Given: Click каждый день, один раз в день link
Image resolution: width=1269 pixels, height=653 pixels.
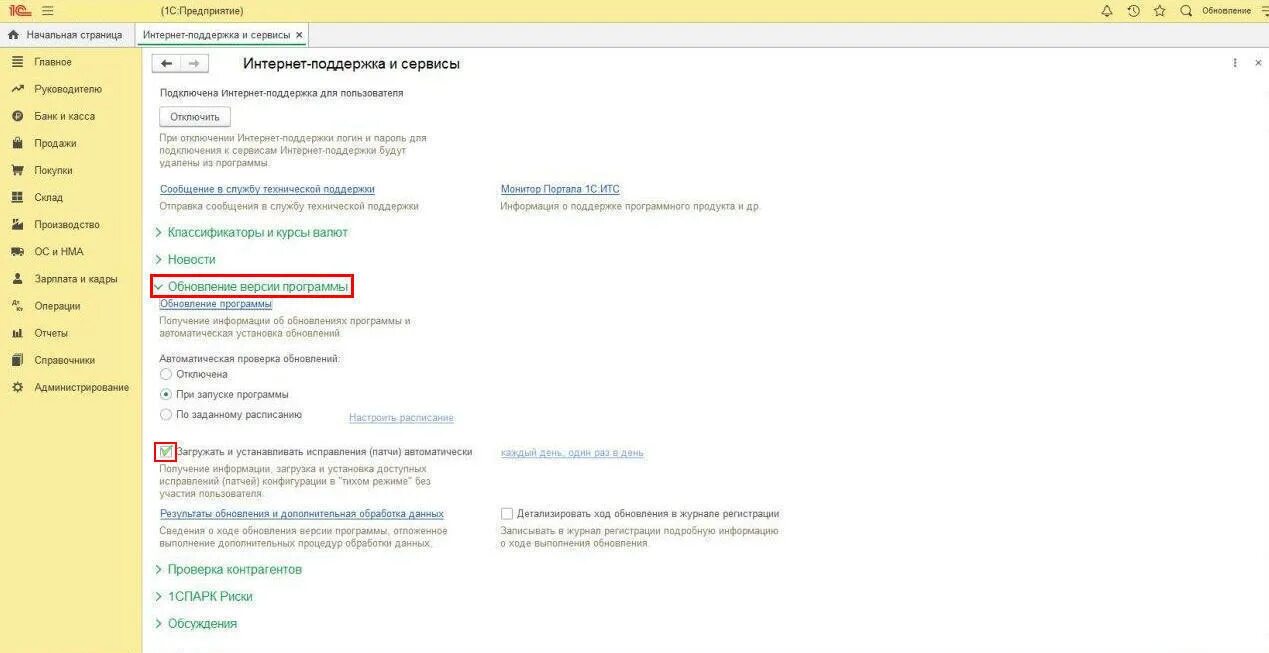Looking at the screenshot, I should pyautogui.click(x=572, y=453).
